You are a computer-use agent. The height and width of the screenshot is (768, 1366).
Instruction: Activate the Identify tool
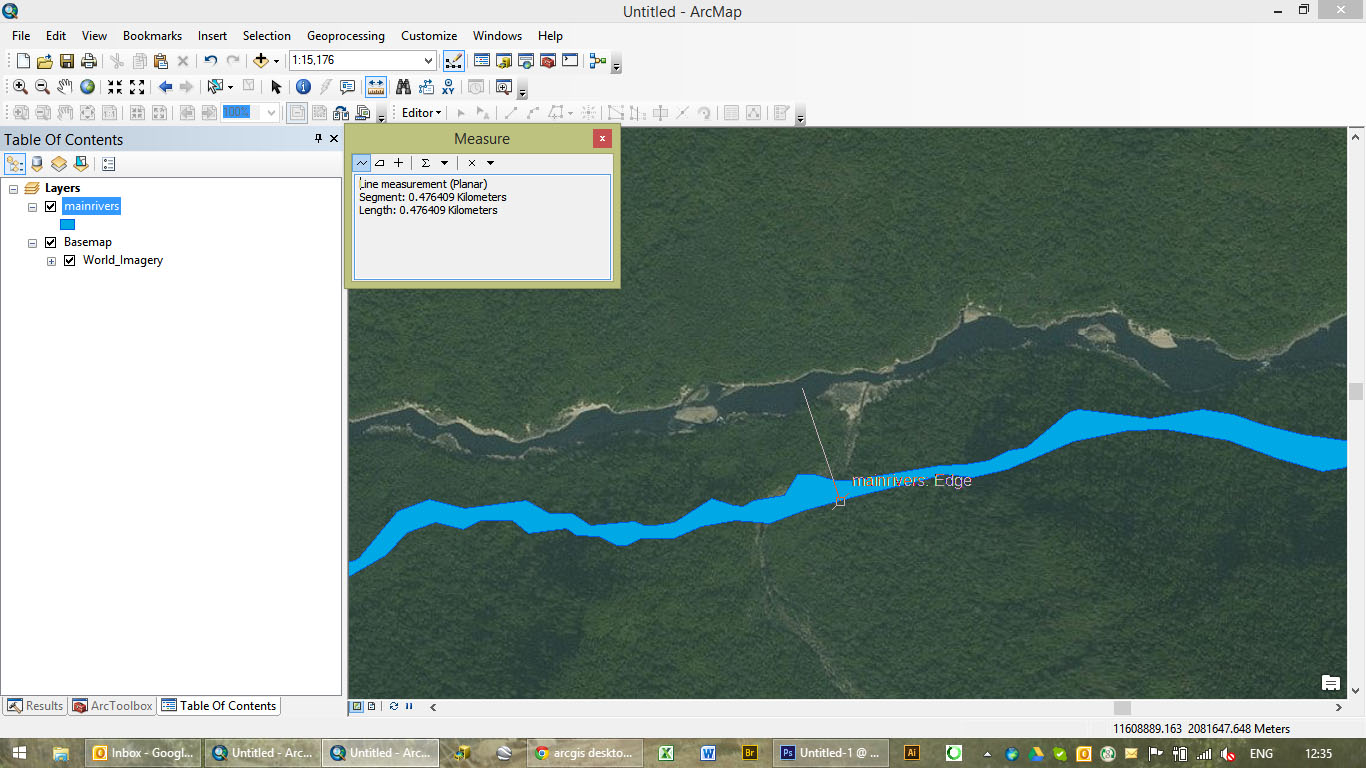click(x=303, y=87)
